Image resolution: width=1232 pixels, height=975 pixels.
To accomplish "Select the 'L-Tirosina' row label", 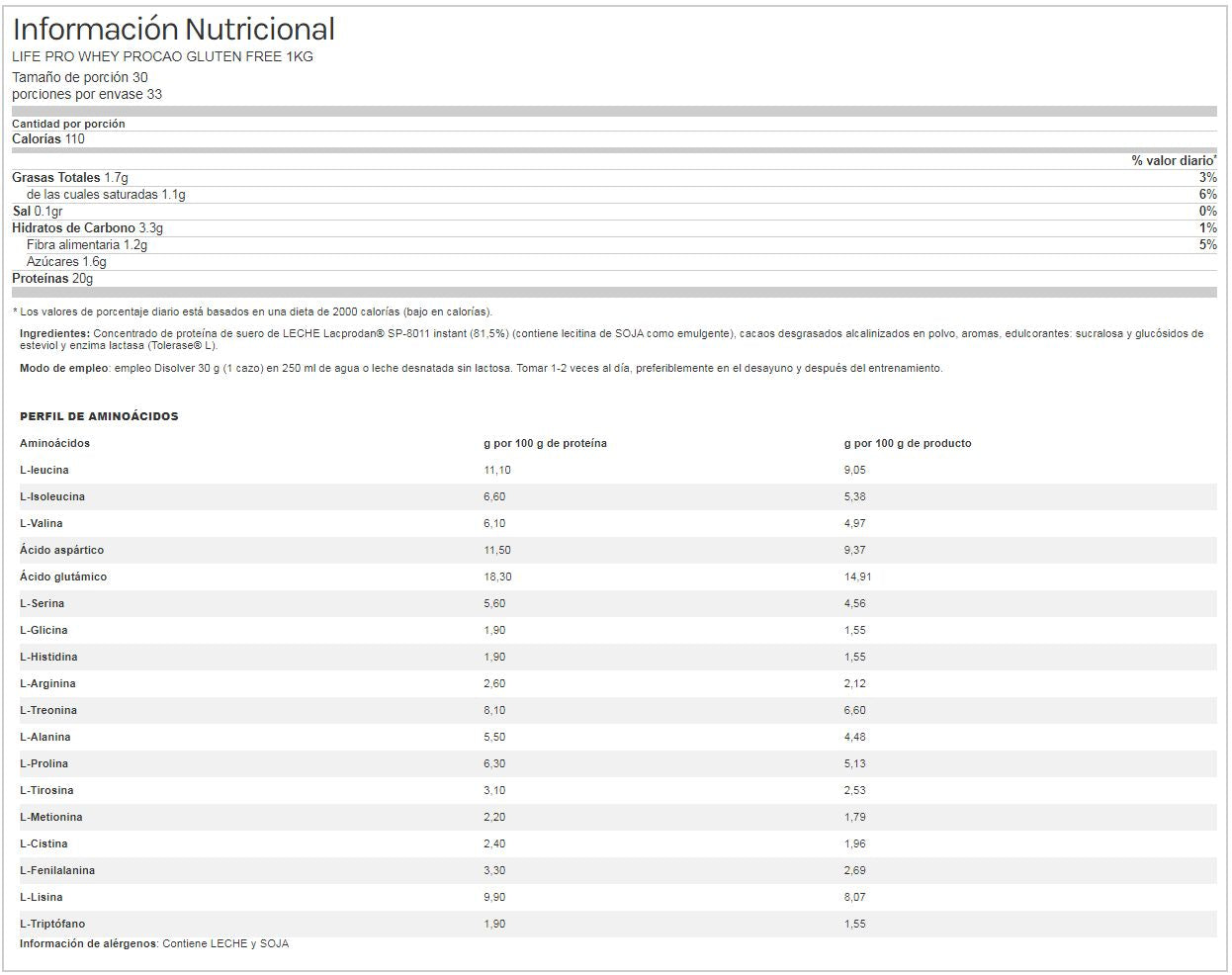I will (46, 790).
